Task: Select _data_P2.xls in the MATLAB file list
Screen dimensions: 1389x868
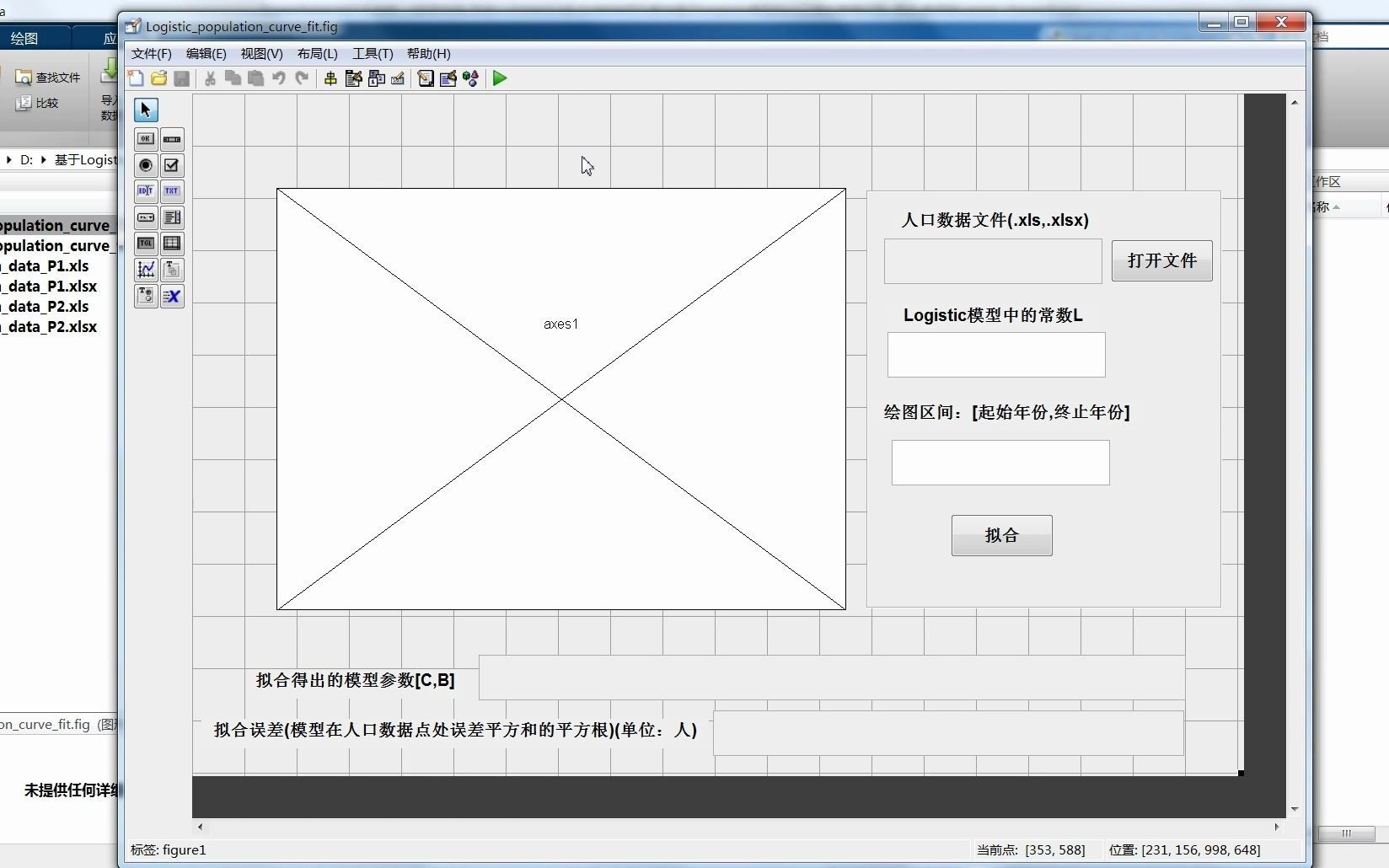Action: 45,307
